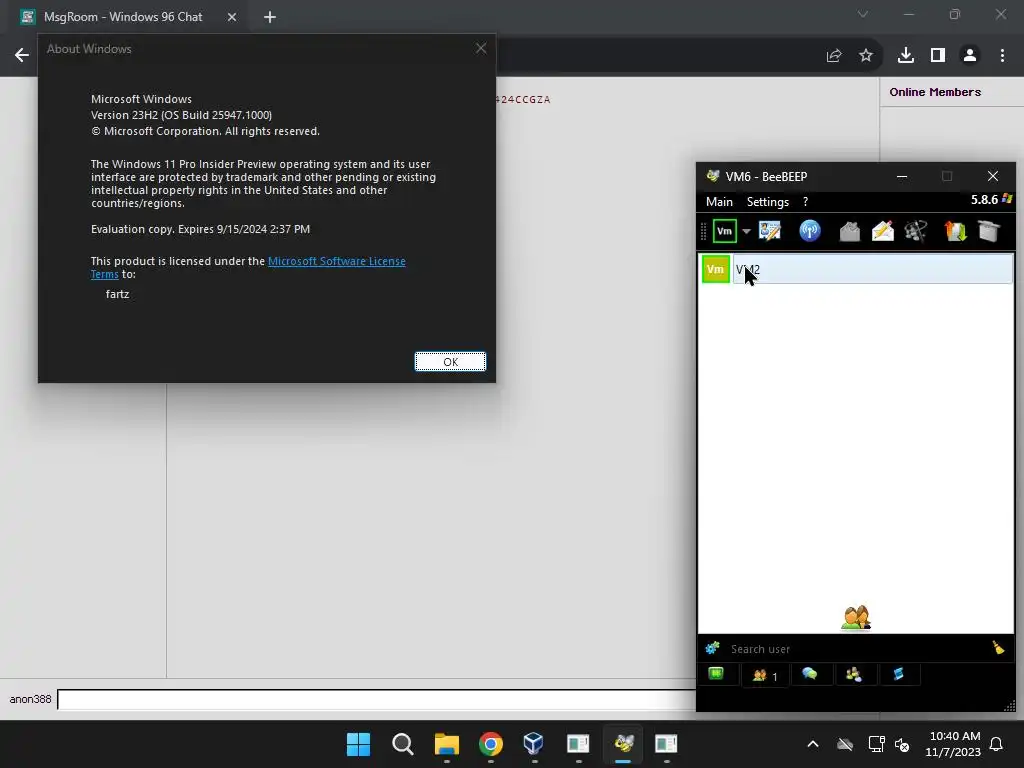Open the edit profile icon in BeeBEEP
Screen dimensions: 1024x768
pyautogui.click(x=770, y=231)
